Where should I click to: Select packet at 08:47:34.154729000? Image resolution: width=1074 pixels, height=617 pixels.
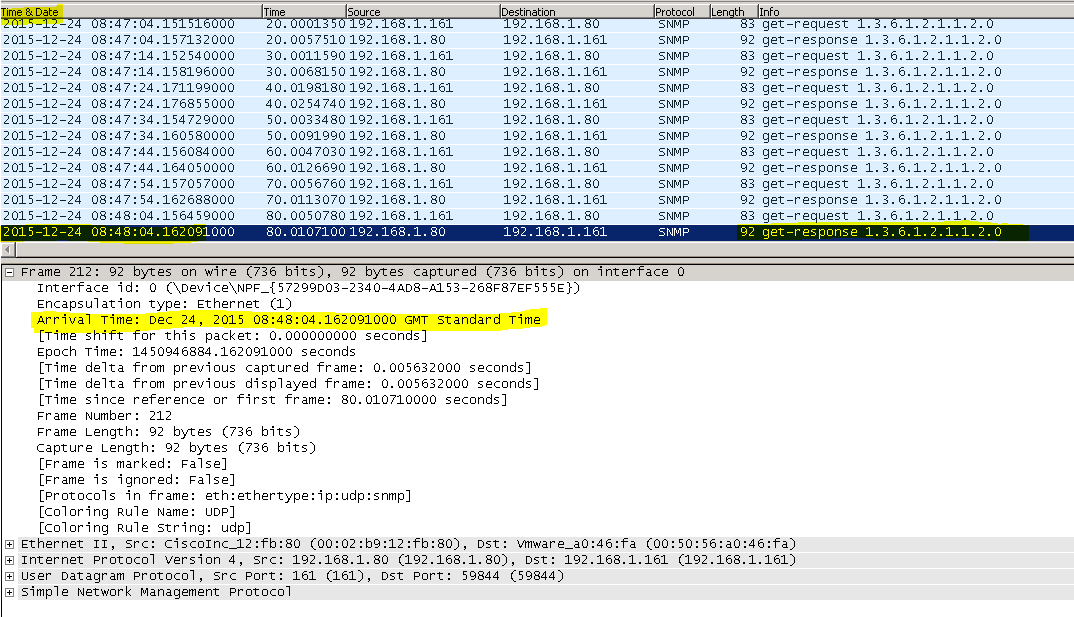click(x=537, y=120)
